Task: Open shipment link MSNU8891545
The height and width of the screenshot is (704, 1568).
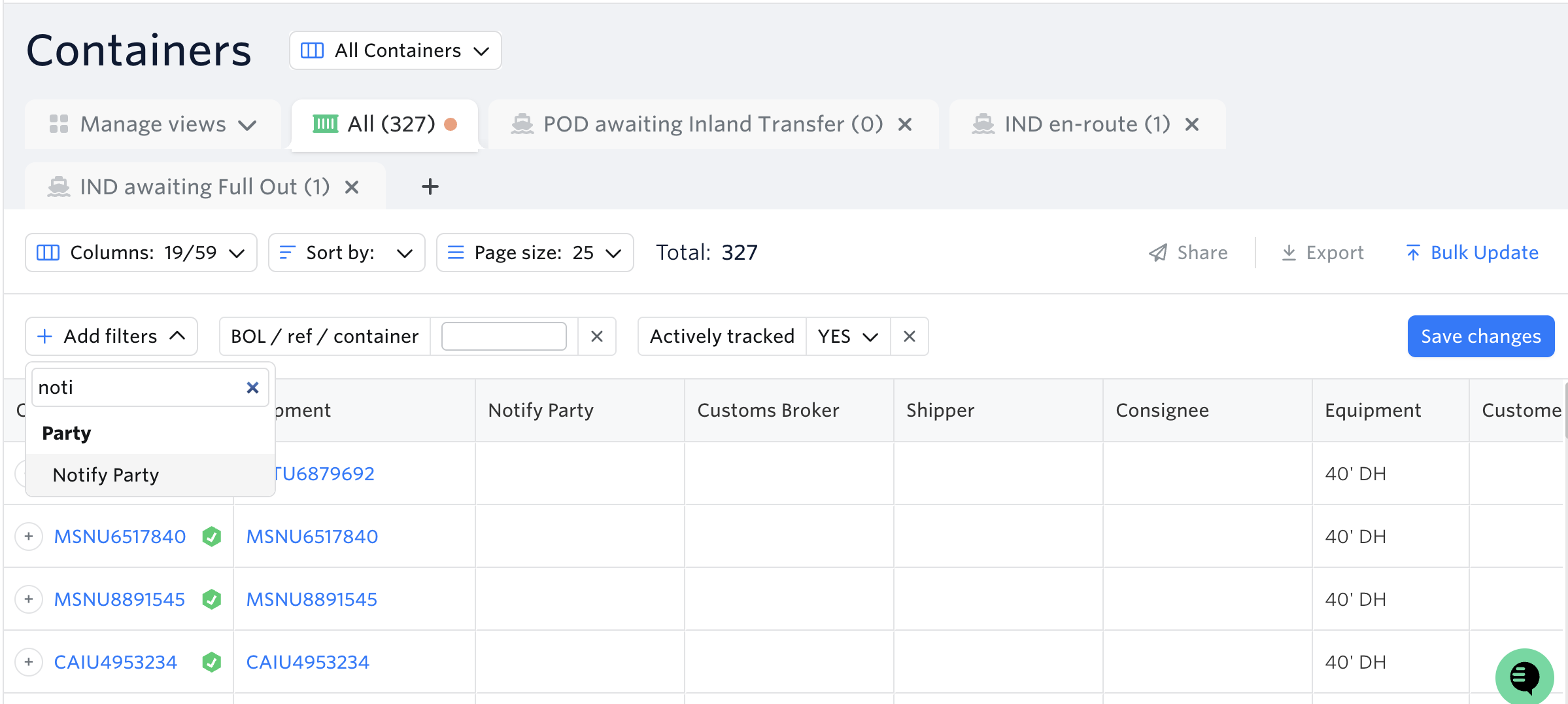Action: [x=312, y=599]
